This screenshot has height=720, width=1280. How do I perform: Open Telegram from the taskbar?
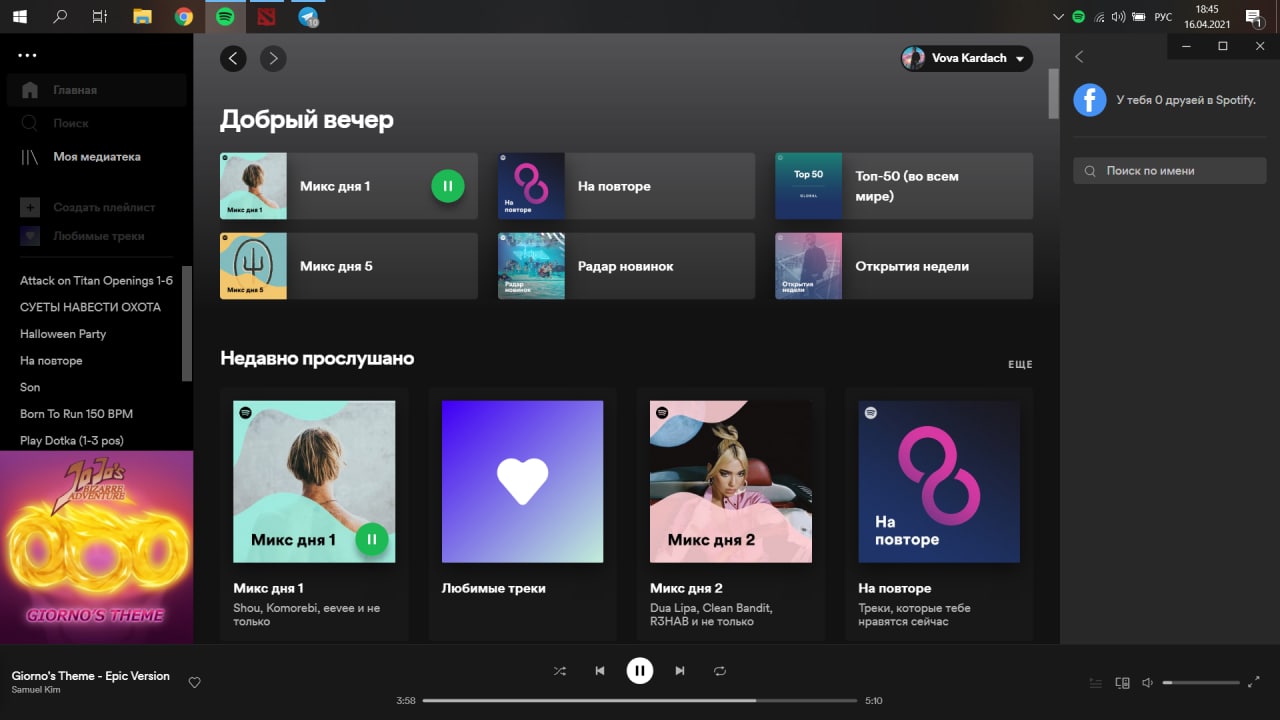click(x=308, y=16)
